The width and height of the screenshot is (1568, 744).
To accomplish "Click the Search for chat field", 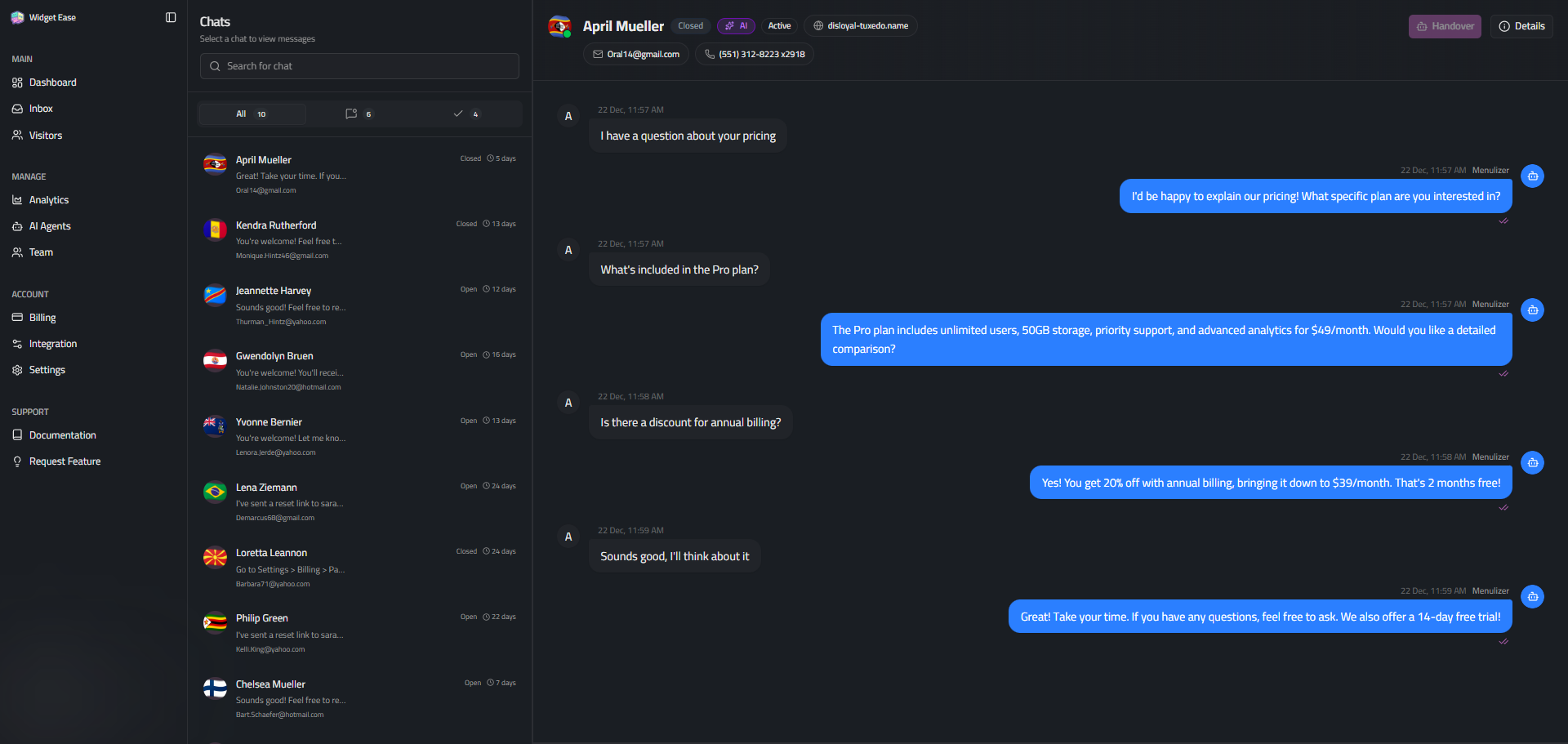I will tap(359, 66).
